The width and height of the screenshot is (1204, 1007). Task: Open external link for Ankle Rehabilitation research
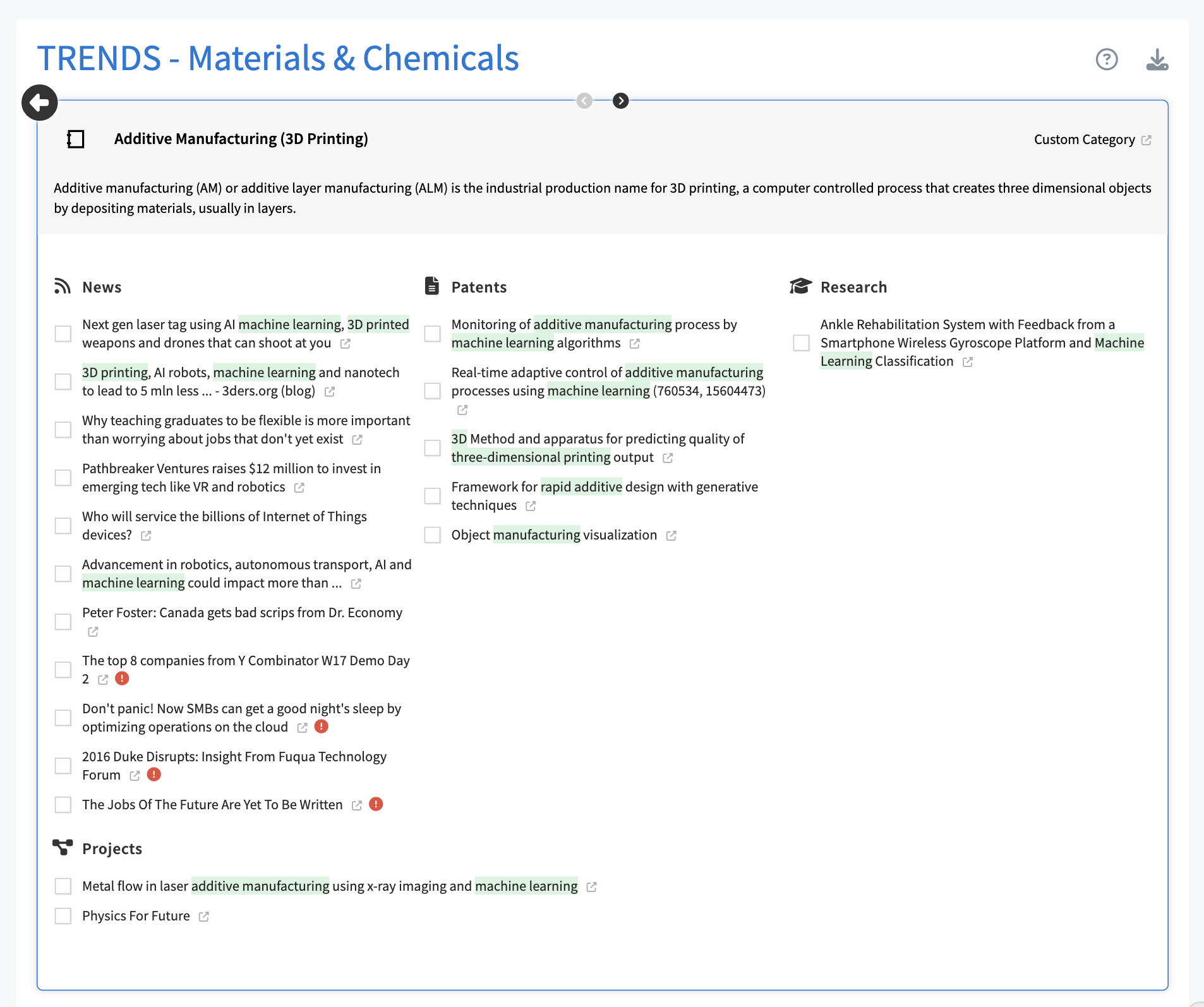968,362
